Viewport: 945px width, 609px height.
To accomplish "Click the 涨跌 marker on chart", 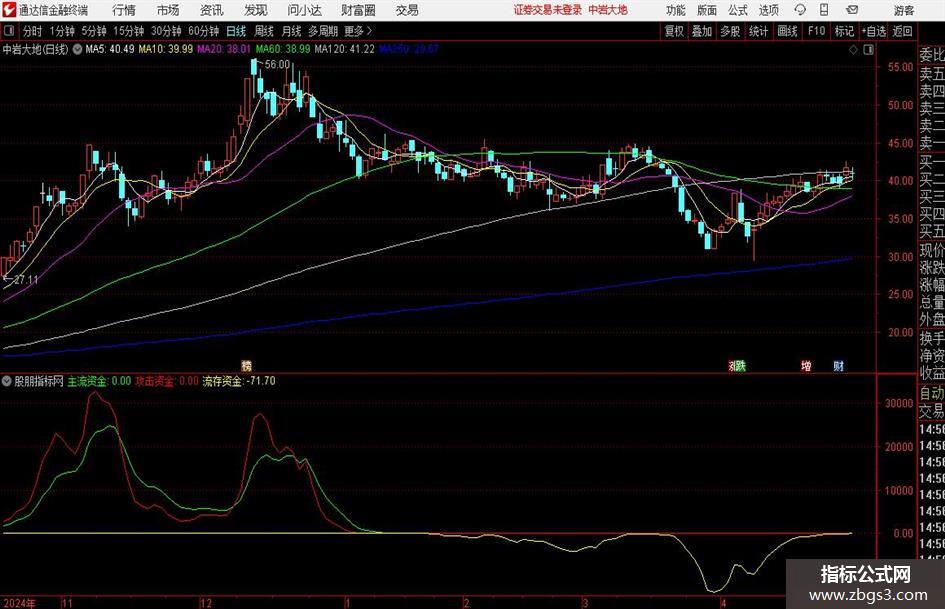I will 736,365.
